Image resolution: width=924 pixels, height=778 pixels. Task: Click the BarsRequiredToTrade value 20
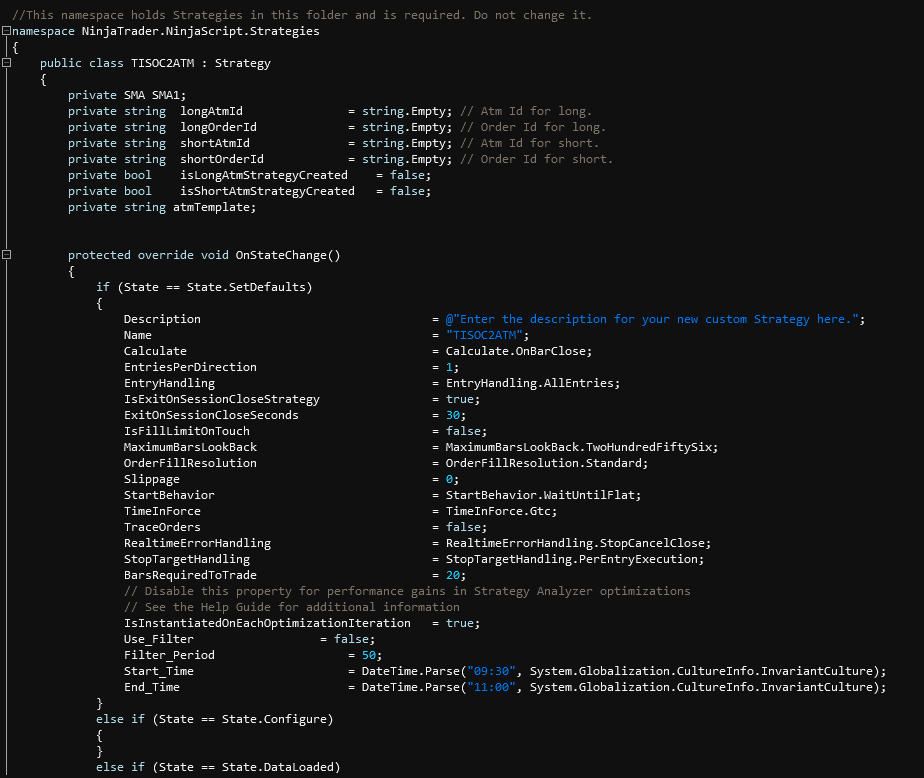[x=452, y=575]
